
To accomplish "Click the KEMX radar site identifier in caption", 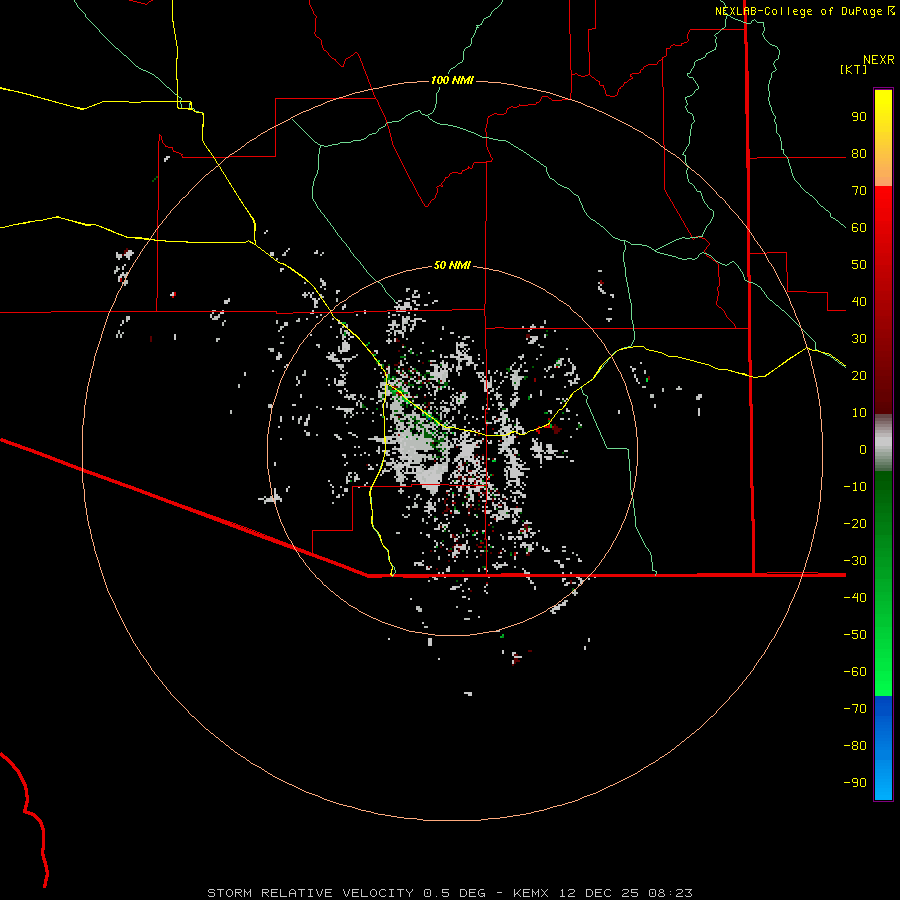I will point(530,893).
